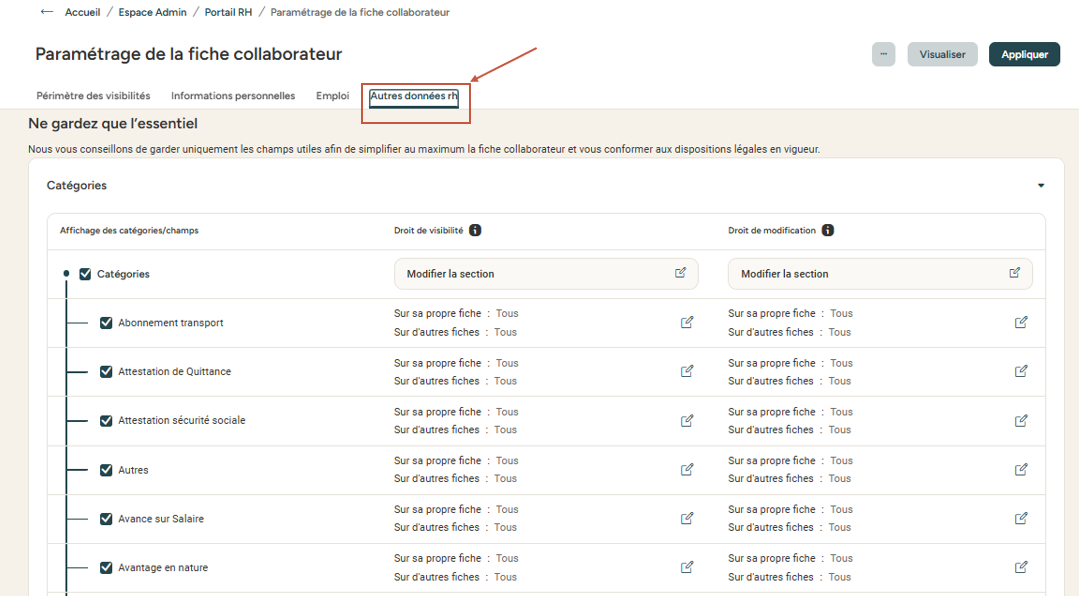The image size is (1079, 596).
Task: Click the Paramétrage de la fiche collaborateur breadcrumb
Action: click(x=360, y=12)
